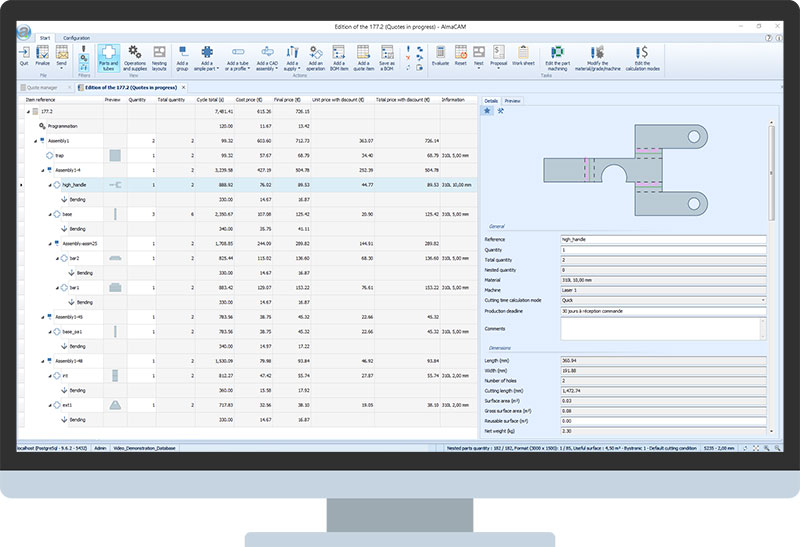The height and width of the screenshot is (547, 800).
Task: Click the Add a group icon
Action: coord(182,56)
